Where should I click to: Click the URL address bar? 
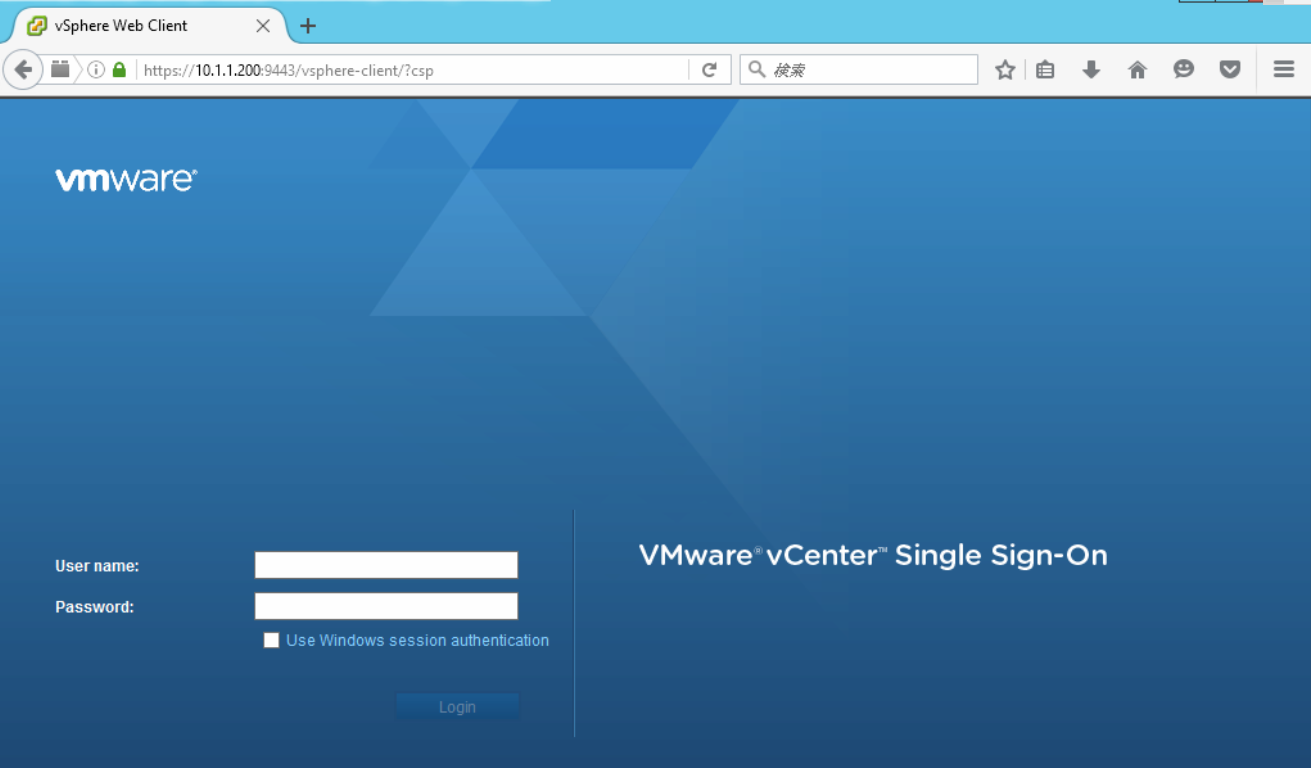pos(413,70)
